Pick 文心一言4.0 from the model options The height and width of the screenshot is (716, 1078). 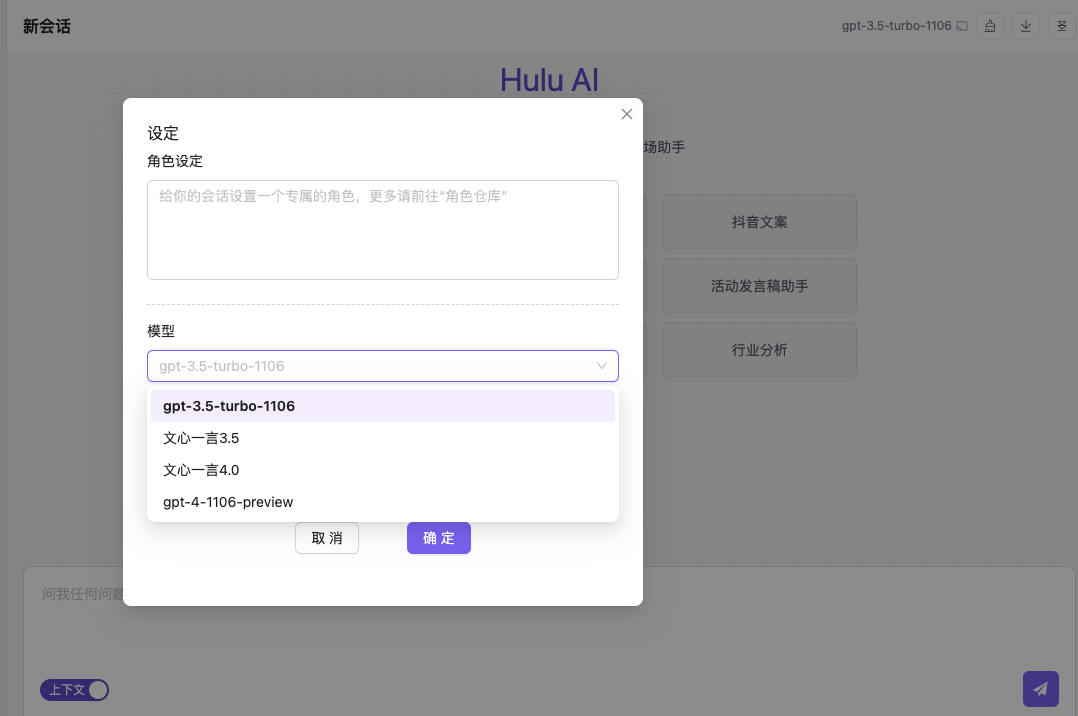point(383,470)
